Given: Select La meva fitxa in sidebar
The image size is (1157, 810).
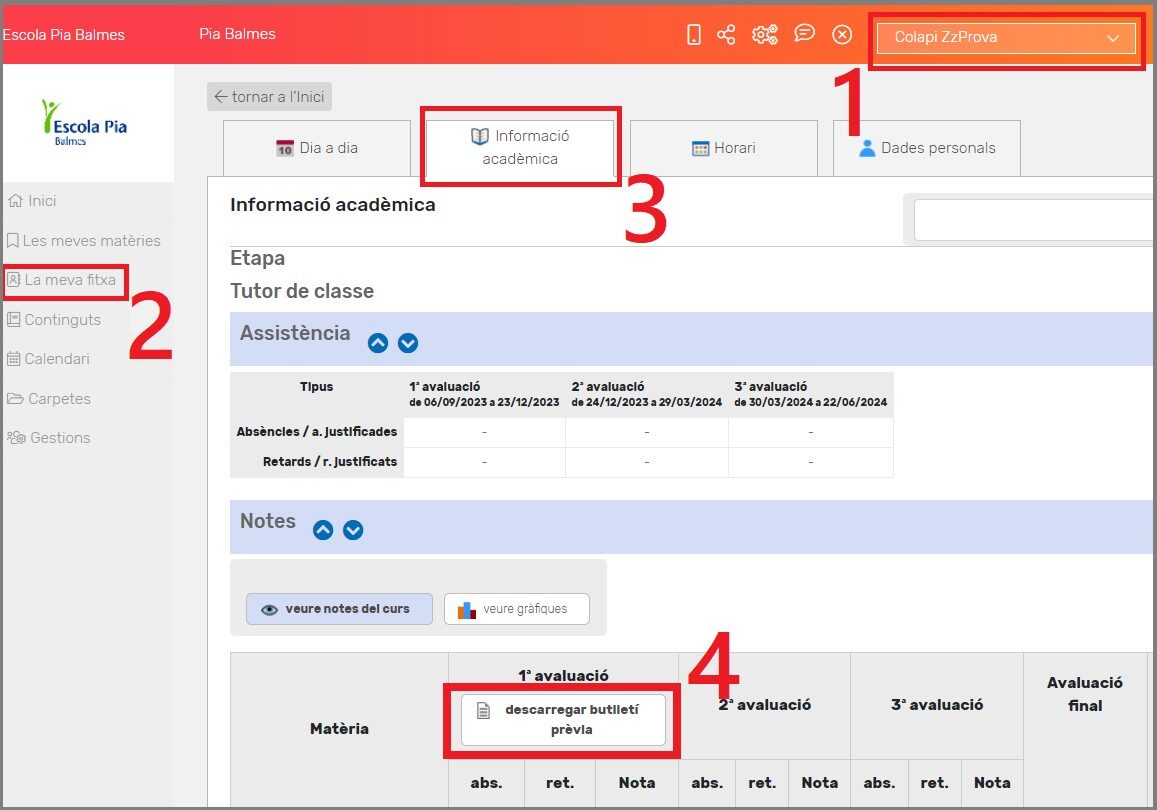Looking at the screenshot, I should click(x=69, y=281).
